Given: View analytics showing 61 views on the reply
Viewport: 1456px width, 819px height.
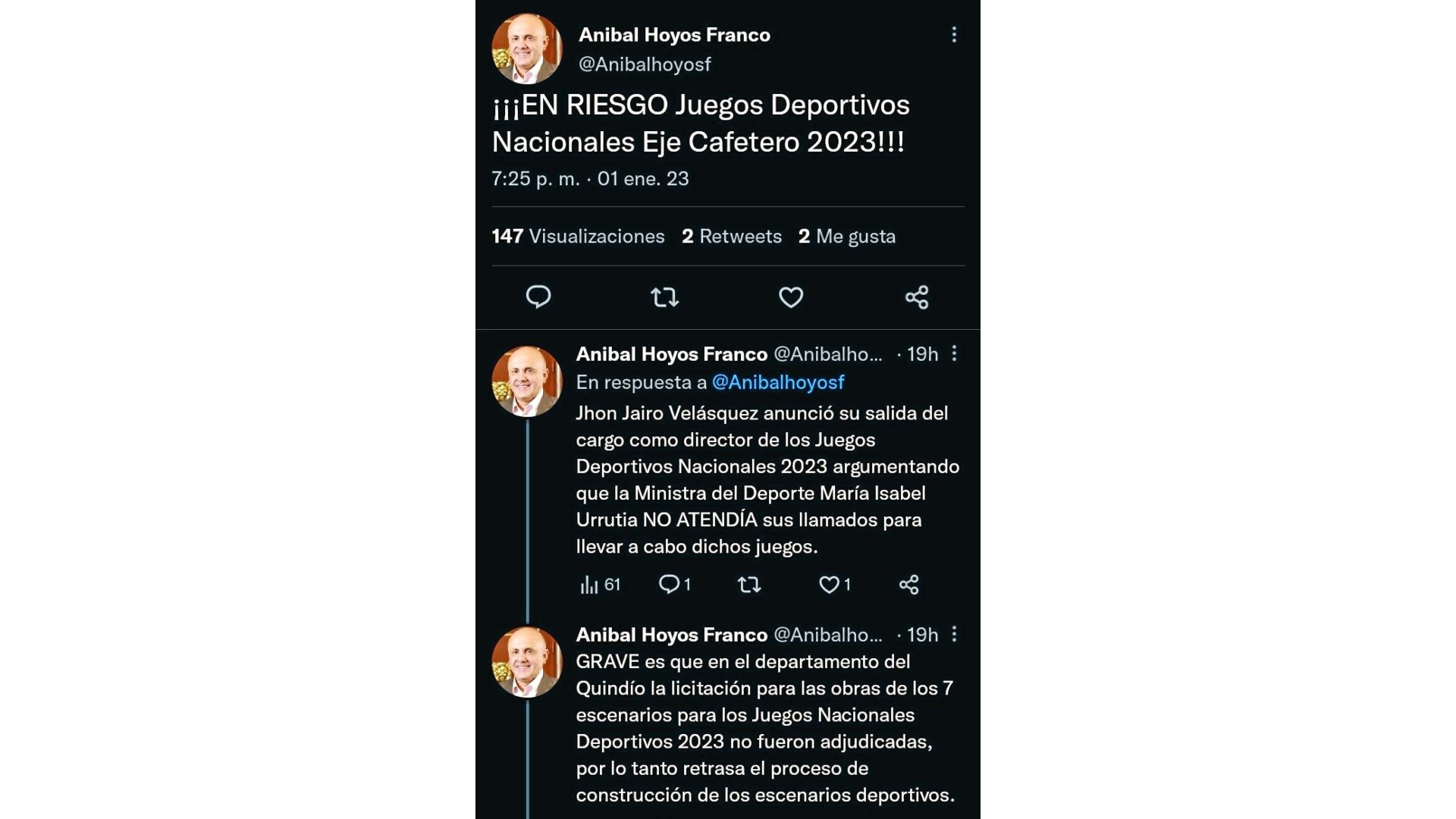Looking at the screenshot, I should pyautogui.click(x=600, y=585).
